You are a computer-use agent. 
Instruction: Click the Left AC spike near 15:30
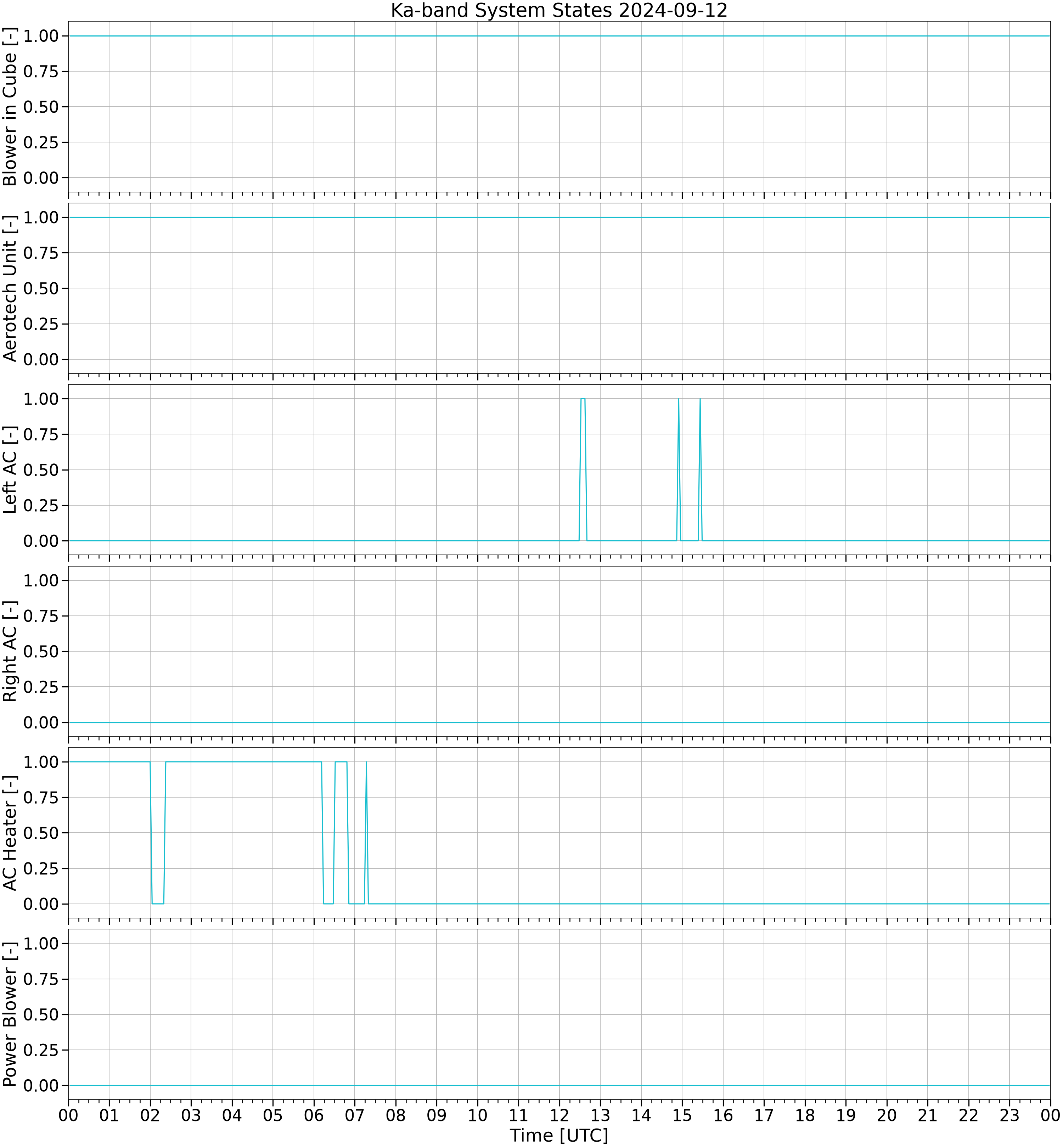pos(700,469)
